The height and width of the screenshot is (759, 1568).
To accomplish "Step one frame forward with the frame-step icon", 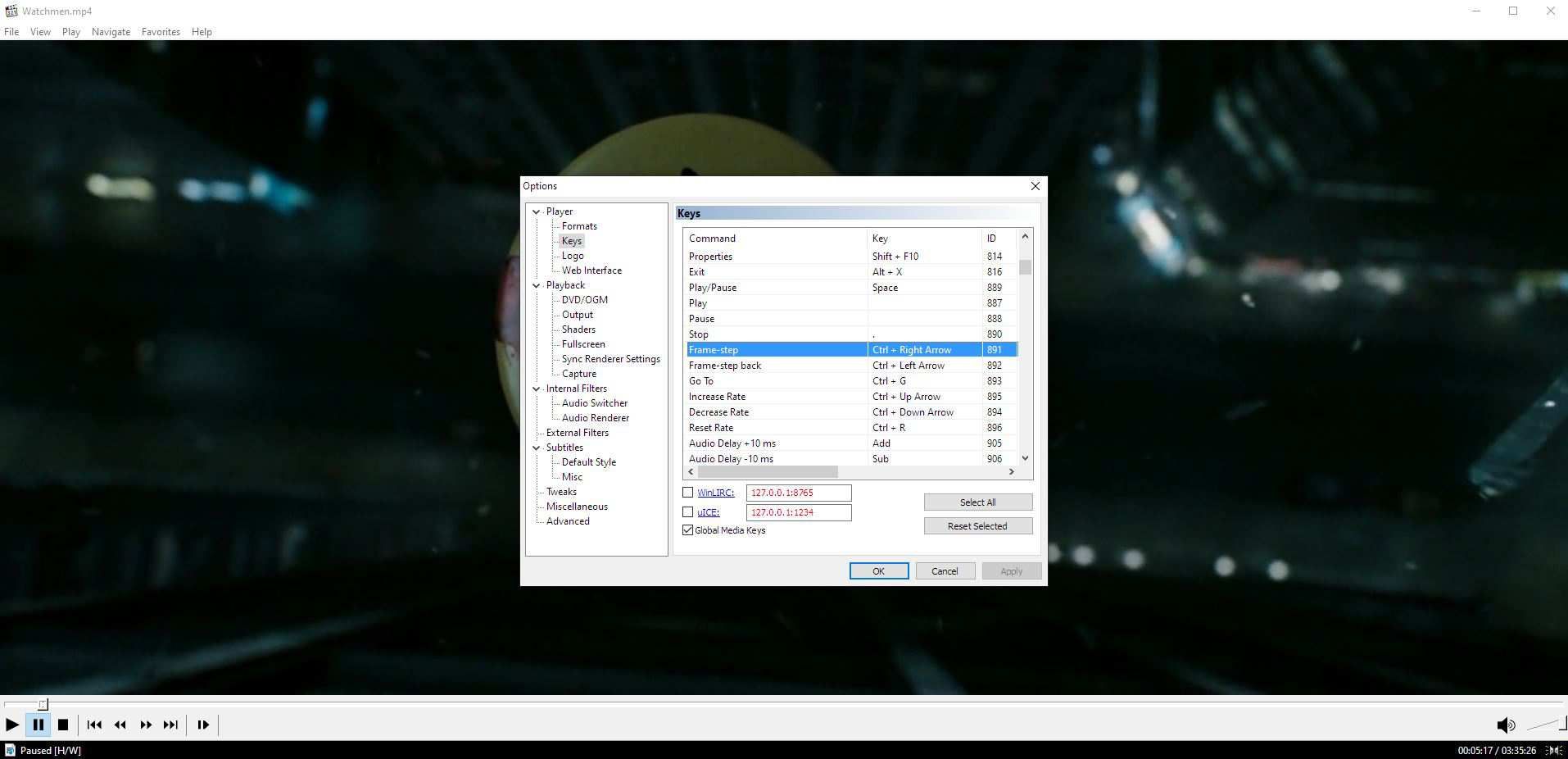I will coord(203,725).
